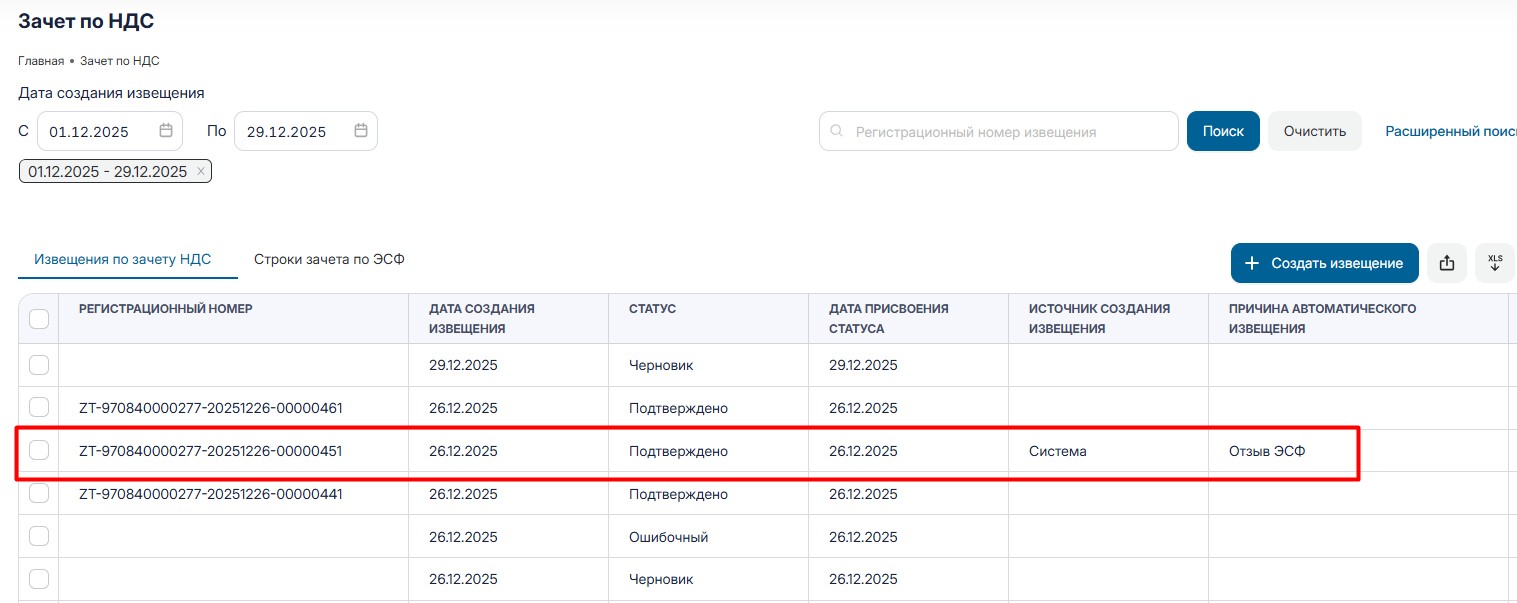The width and height of the screenshot is (1517, 603).
Task: Open calendar icon in start date field
Action: tap(166, 131)
